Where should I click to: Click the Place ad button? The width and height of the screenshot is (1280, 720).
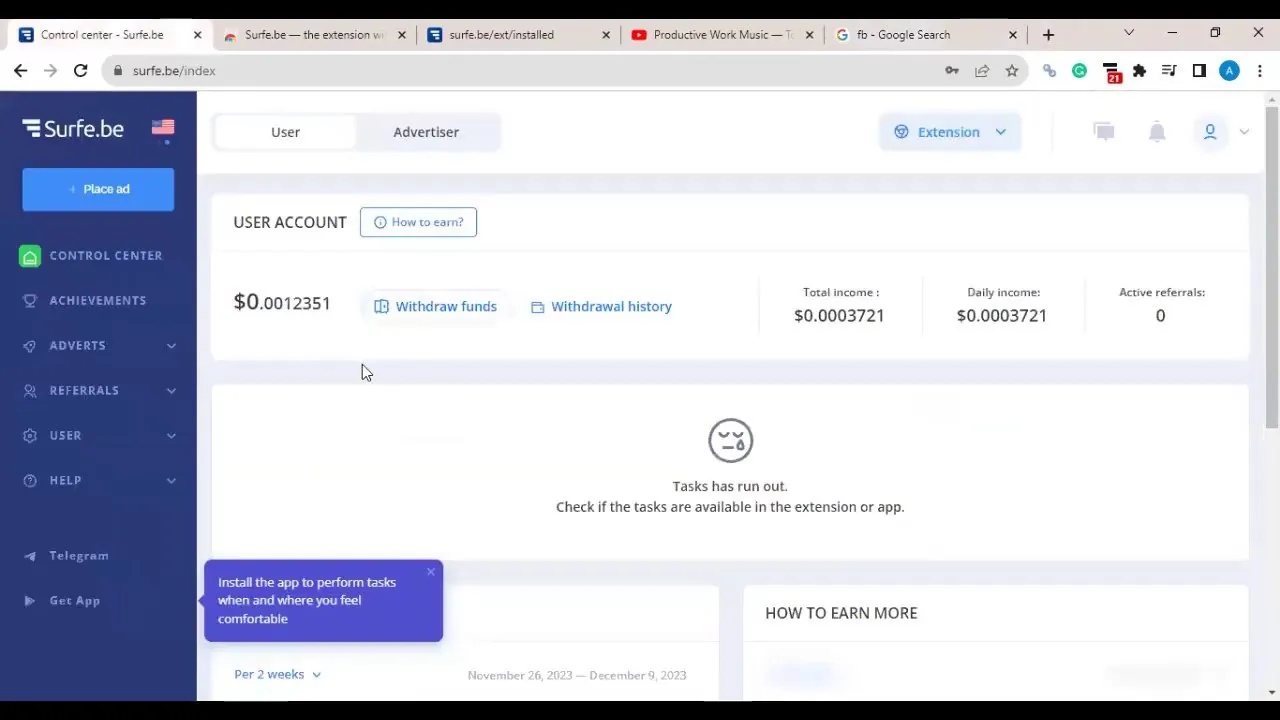98,189
